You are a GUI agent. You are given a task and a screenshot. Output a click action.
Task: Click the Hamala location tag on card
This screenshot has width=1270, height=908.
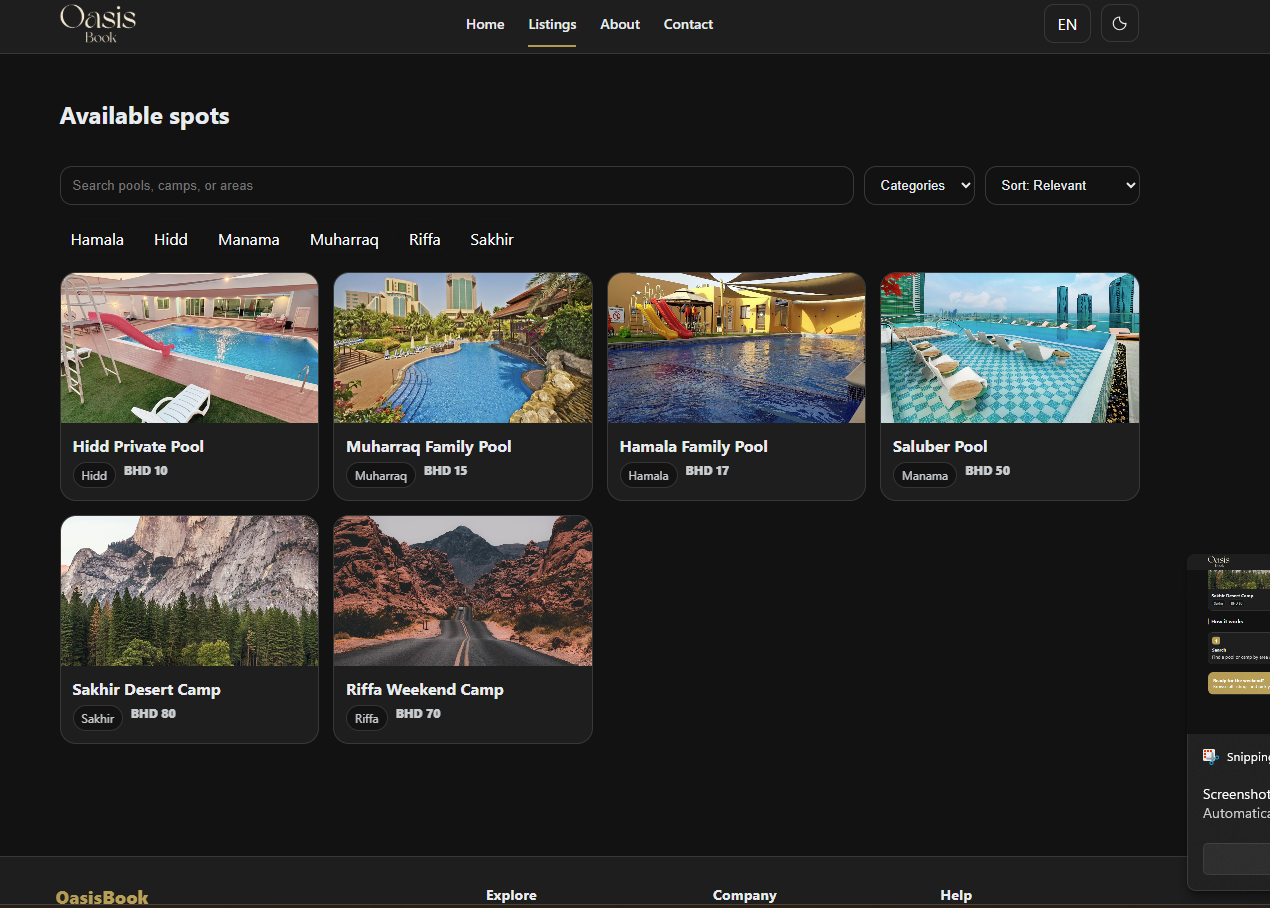[x=648, y=475]
